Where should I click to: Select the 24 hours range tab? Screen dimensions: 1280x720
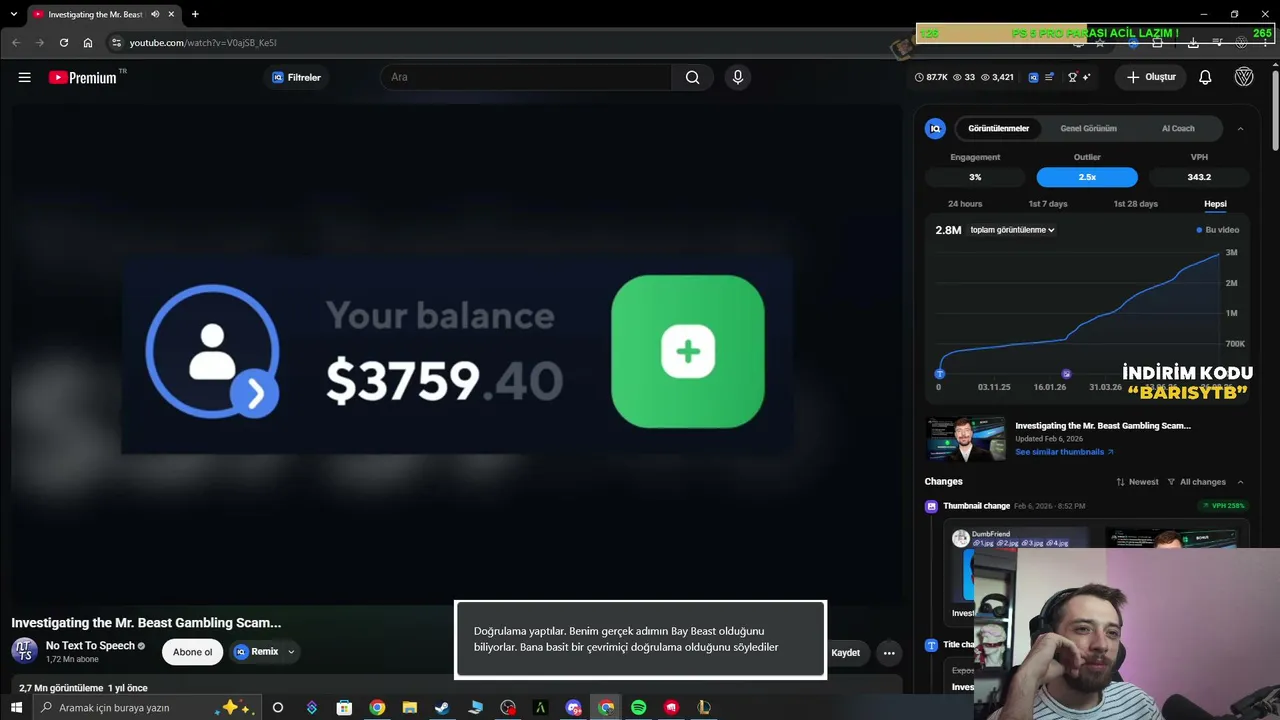[965, 204]
